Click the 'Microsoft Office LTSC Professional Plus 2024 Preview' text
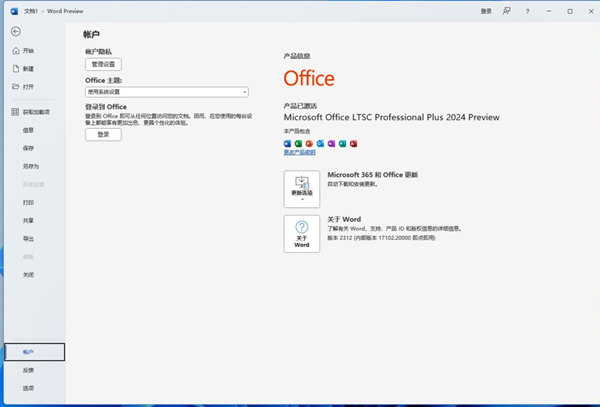 pyautogui.click(x=391, y=117)
